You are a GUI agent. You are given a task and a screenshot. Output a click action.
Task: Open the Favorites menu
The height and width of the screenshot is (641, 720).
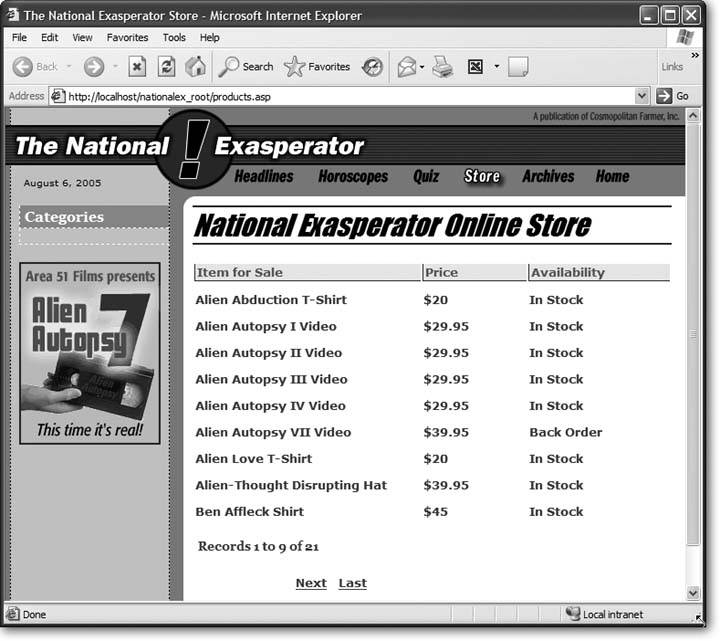tap(127, 38)
